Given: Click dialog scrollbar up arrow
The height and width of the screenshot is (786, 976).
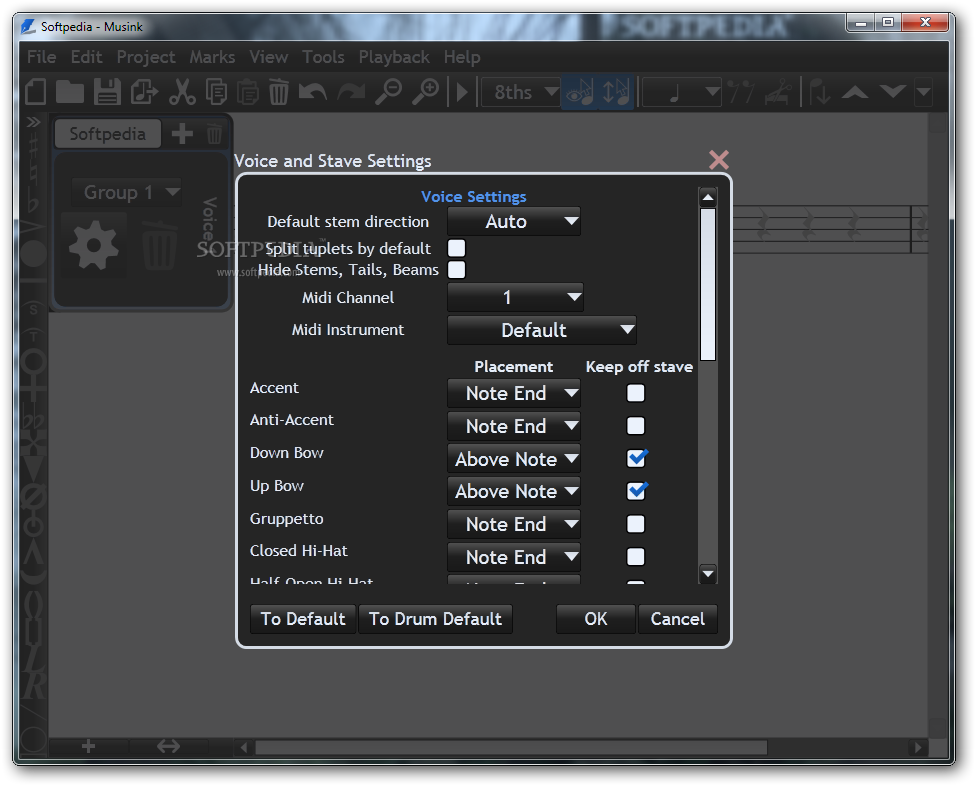Looking at the screenshot, I should point(708,198).
